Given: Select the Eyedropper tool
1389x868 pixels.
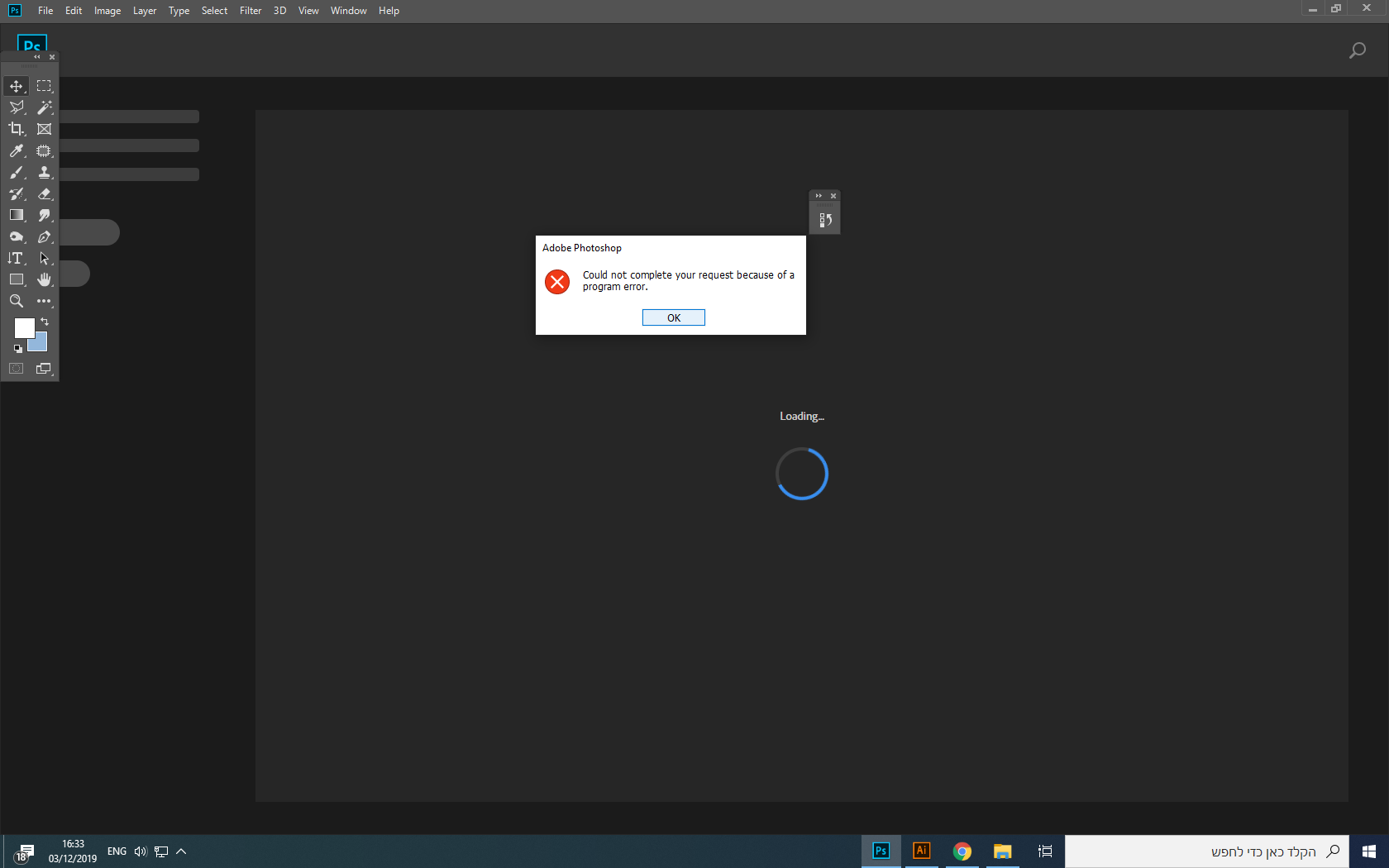Looking at the screenshot, I should (x=16, y=150).
